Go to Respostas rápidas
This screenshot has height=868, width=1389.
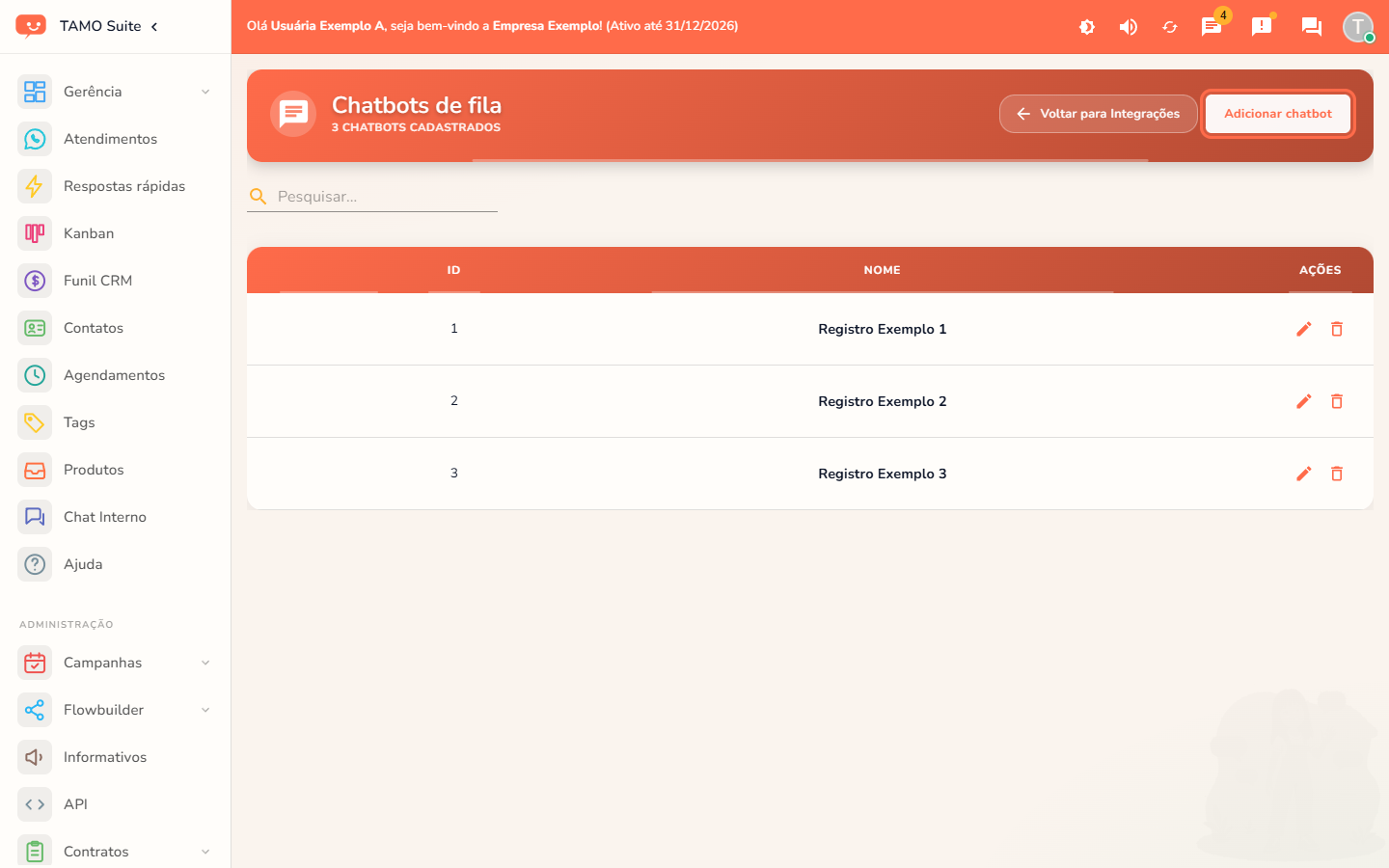tap(116, 186)
